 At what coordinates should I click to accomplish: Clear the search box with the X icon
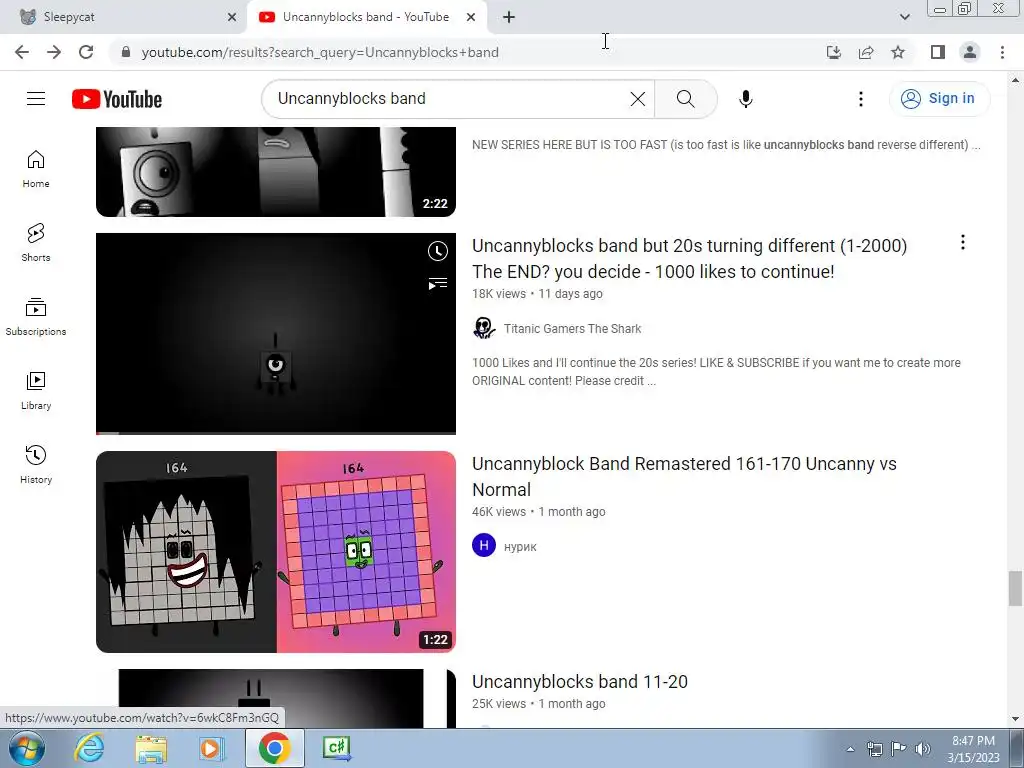pyautogui.click(x=637, y=99)
